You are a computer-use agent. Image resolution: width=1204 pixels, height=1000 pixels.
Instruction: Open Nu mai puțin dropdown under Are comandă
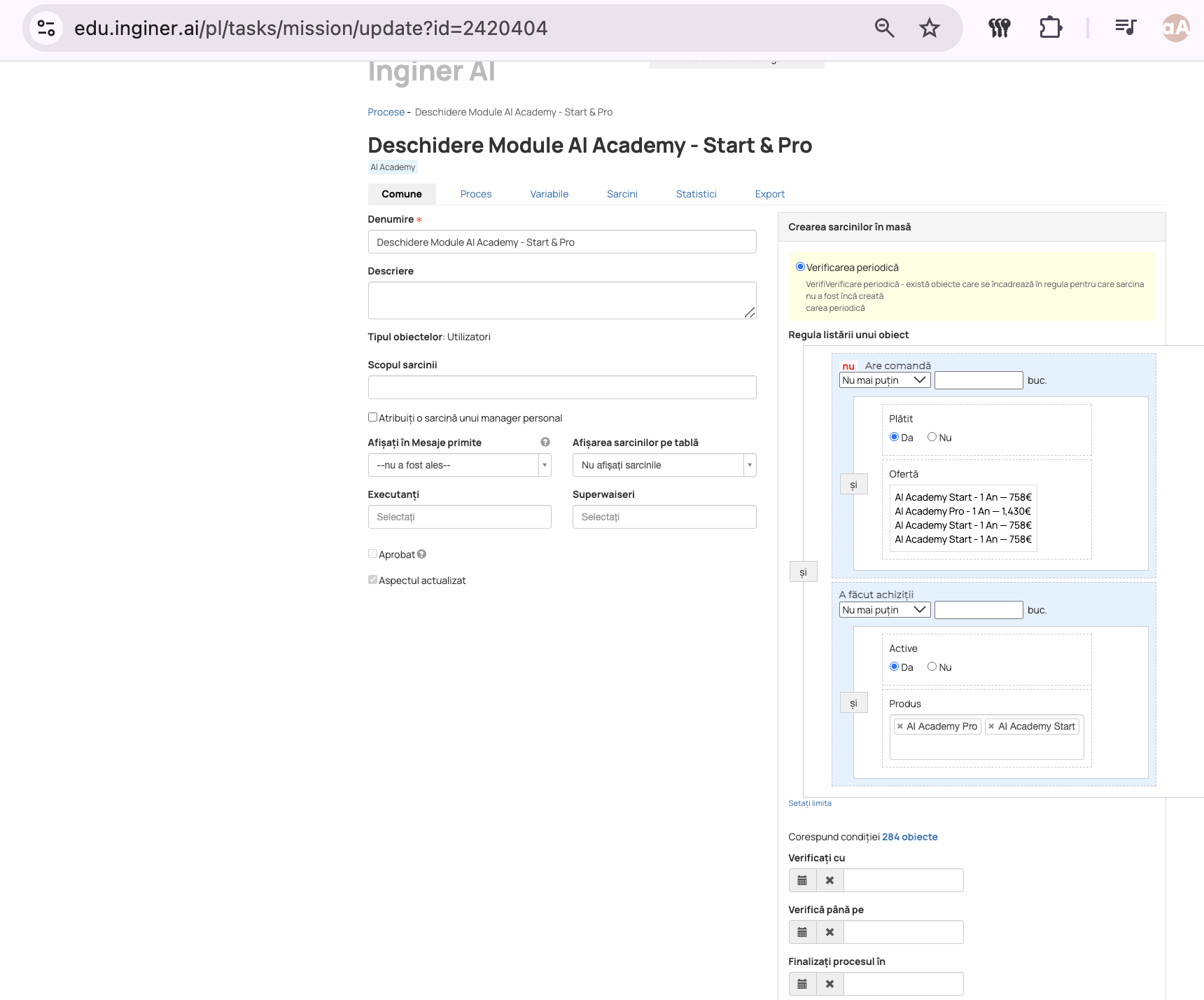coord(885,380)
